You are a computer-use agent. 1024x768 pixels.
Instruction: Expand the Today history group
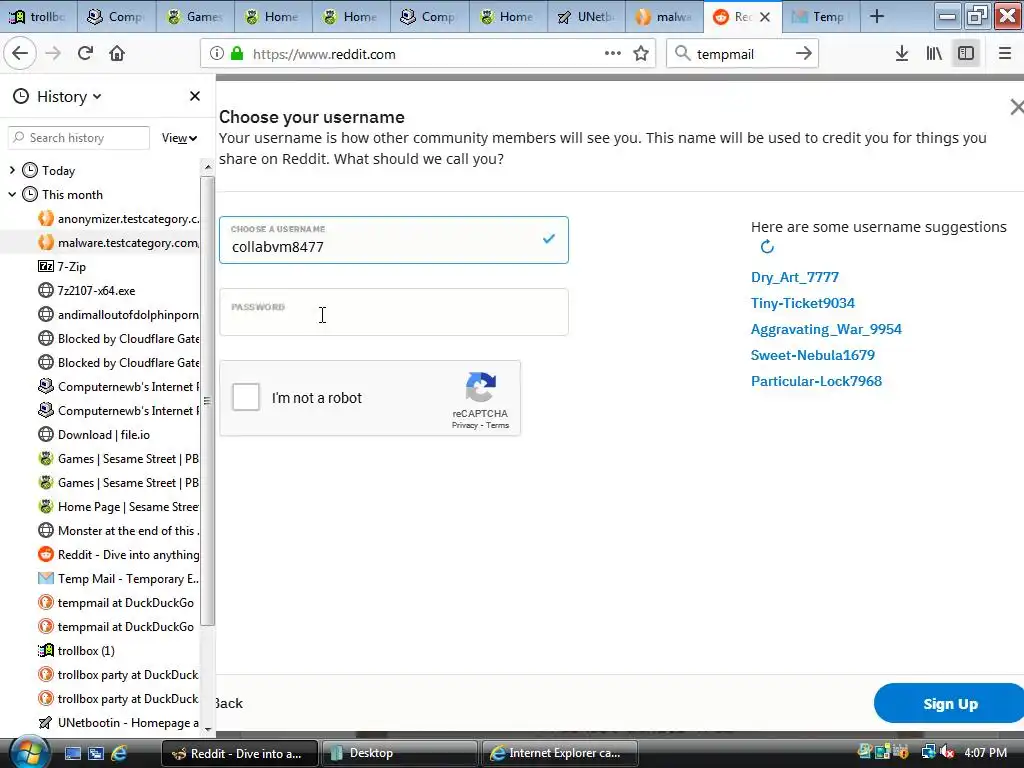(x=12, y=170)
